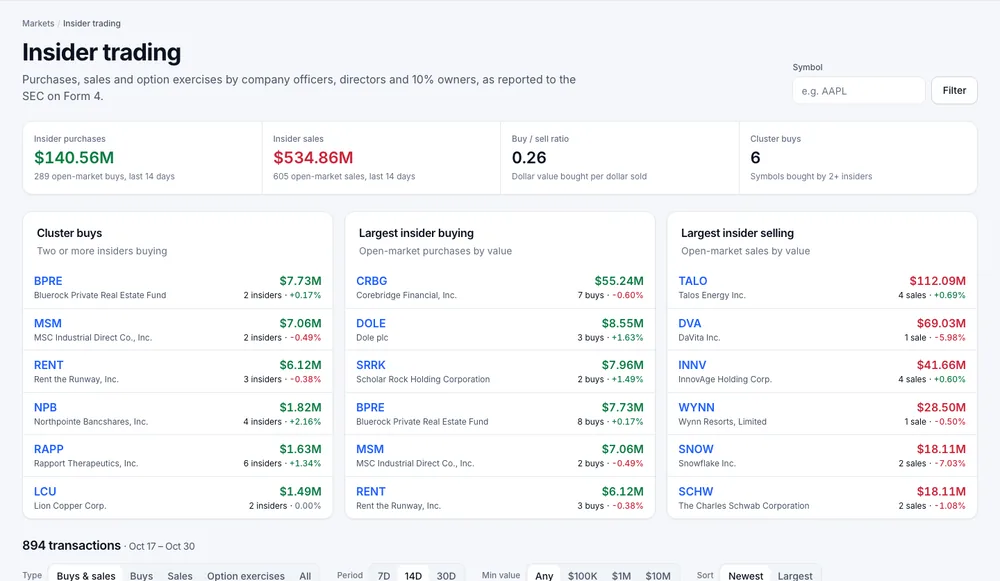Click the $1.49M value for LCU
This screenshot has width=1000, height=581.
300,491
